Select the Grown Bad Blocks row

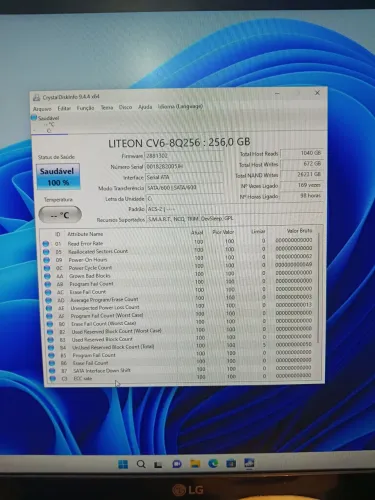coord(180,274)
